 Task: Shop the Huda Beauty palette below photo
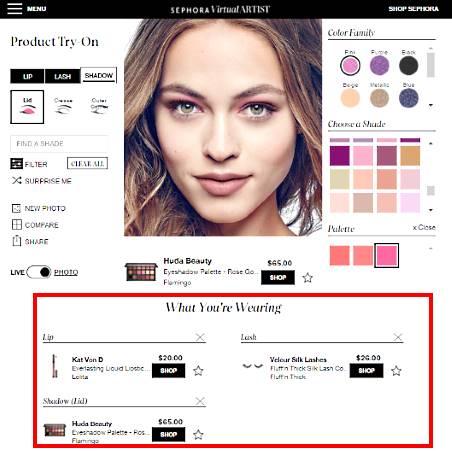pyautogui.click(x=278, y=277)
